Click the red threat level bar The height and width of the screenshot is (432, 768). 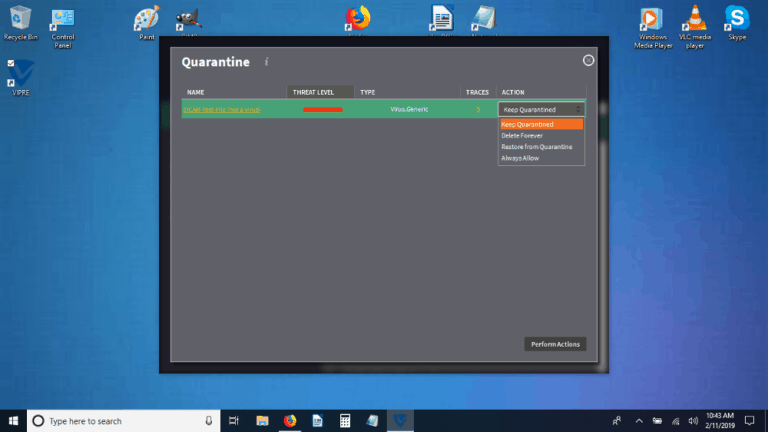coord(323,110)
